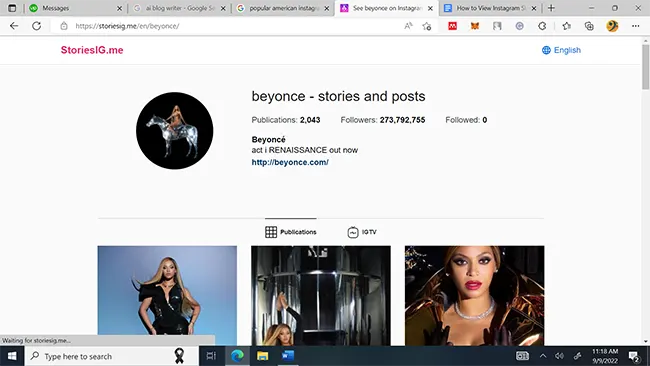Open File Explorer from the taskbar

pyautogui.click(x=262, y=356)
